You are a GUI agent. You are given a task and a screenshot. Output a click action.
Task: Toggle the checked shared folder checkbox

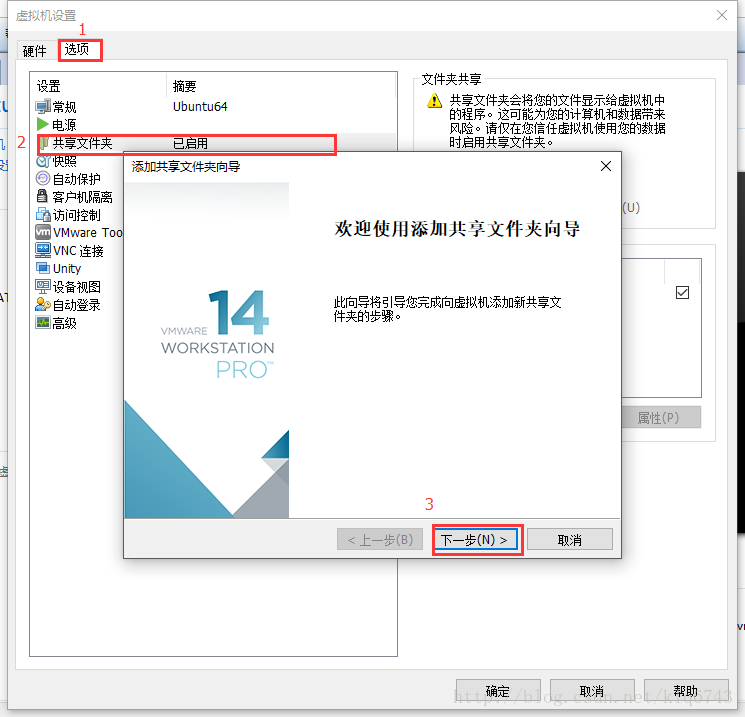(x=683, y=293)
